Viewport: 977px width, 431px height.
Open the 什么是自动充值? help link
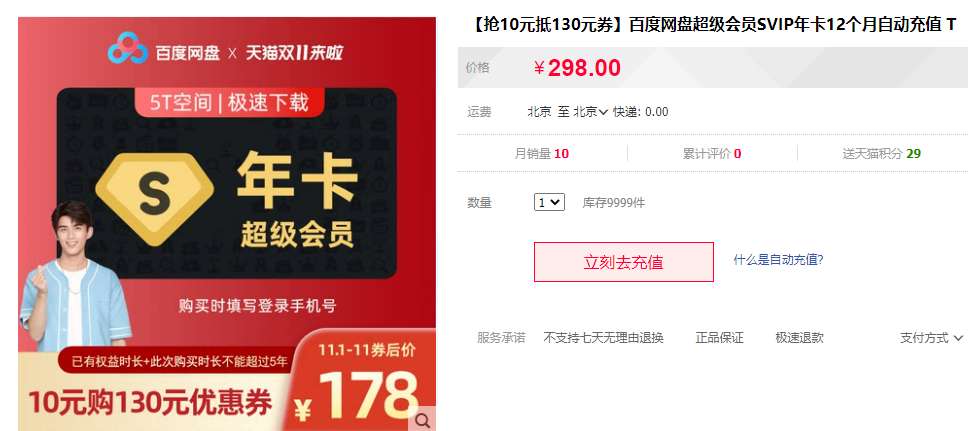click(x=778, y=260)
